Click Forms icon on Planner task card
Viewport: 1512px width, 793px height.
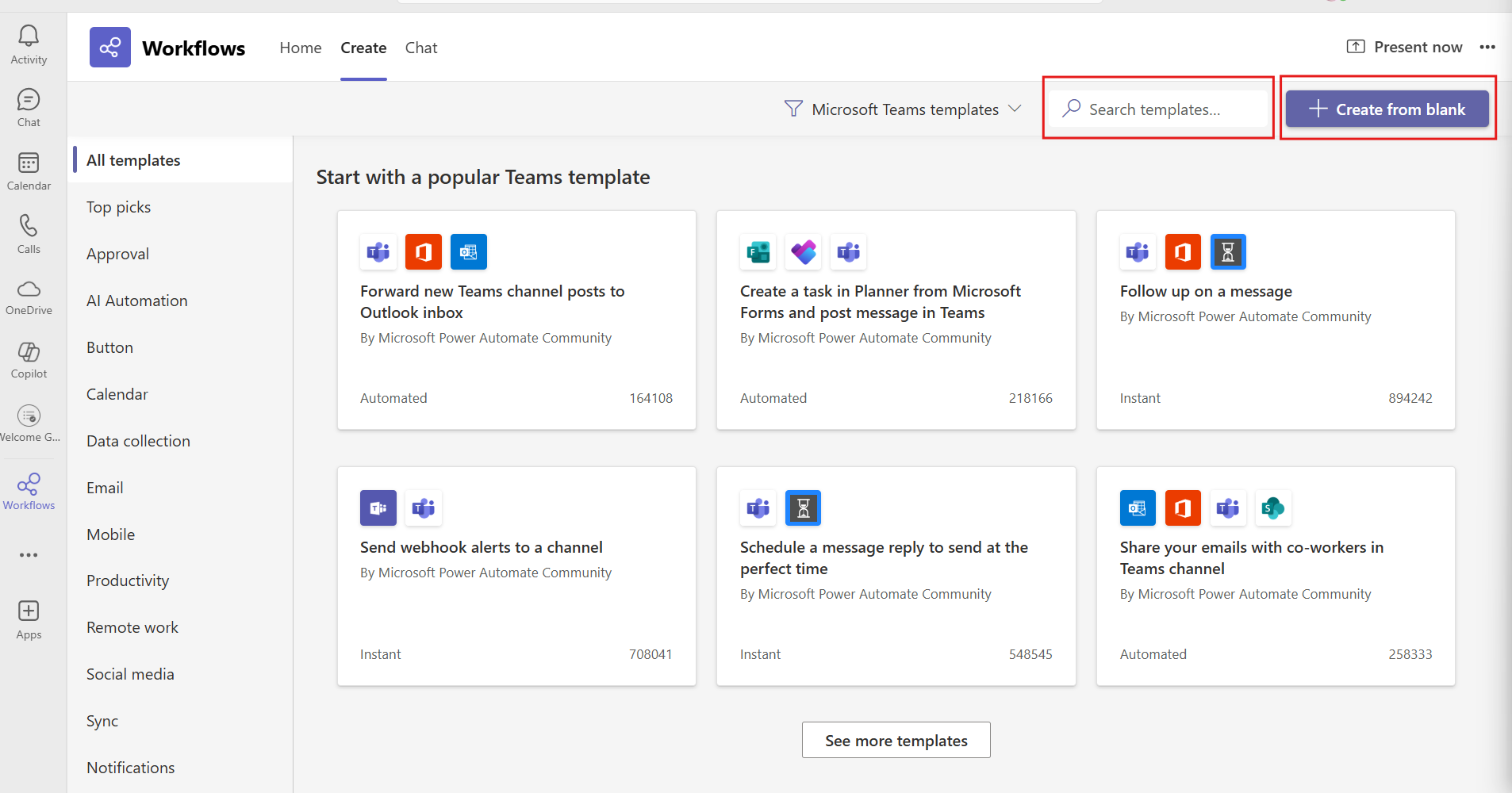point(758,252)
